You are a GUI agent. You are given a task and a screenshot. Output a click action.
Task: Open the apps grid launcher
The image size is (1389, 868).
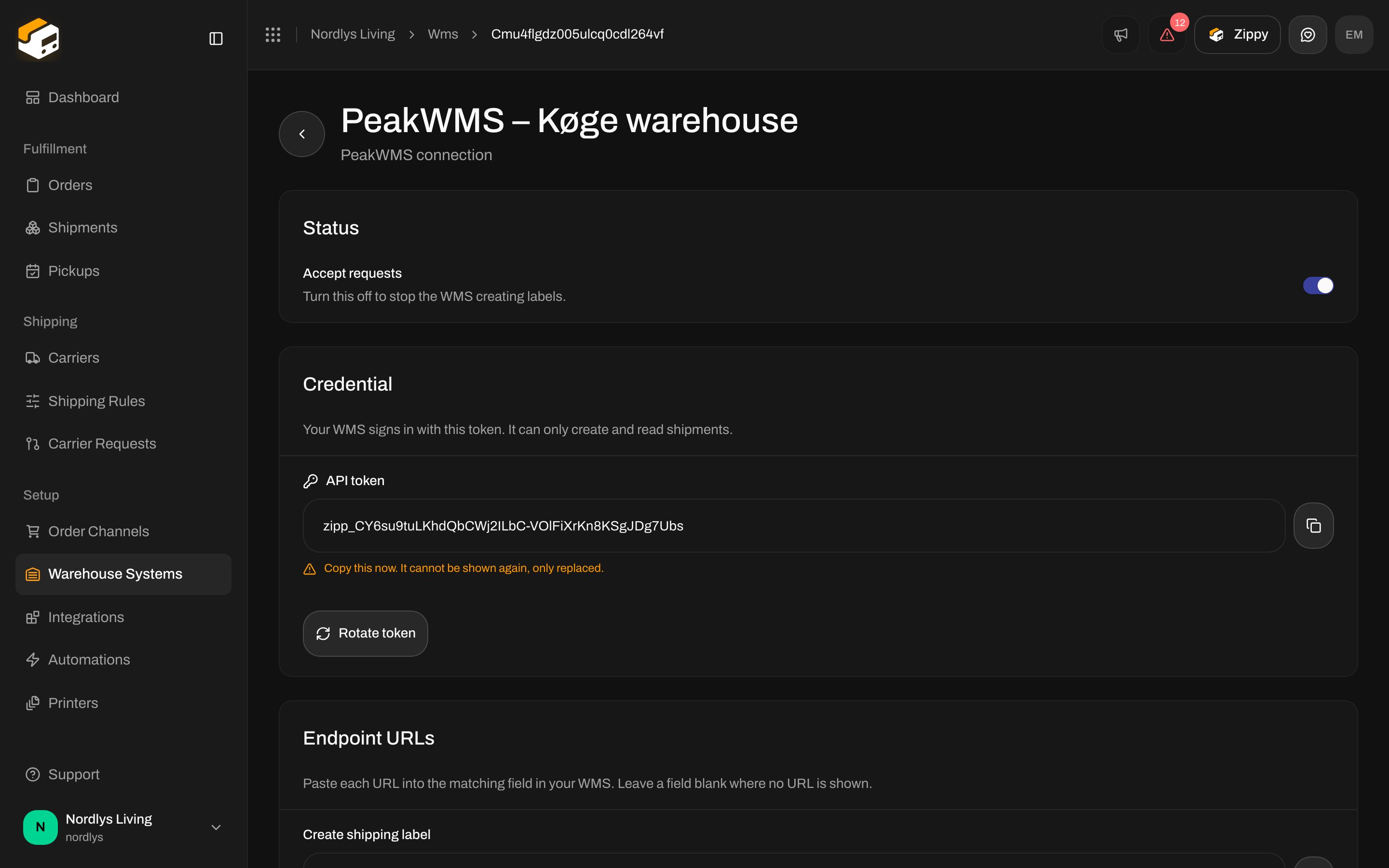(x=273, y=34)
